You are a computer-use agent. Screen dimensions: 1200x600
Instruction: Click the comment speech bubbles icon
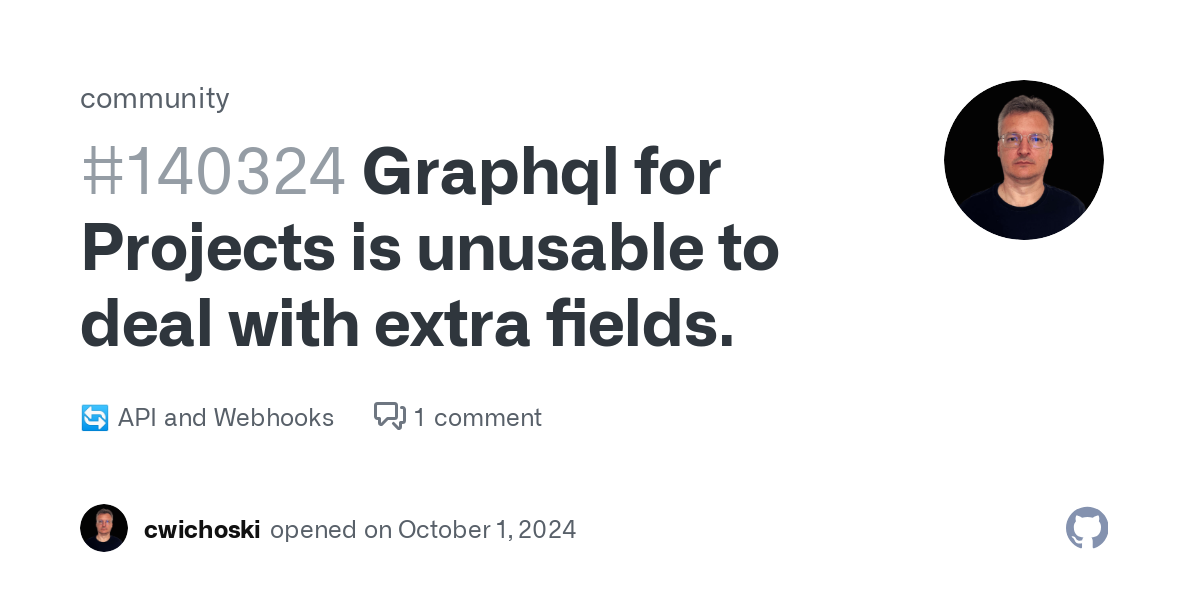click(390, 416)
